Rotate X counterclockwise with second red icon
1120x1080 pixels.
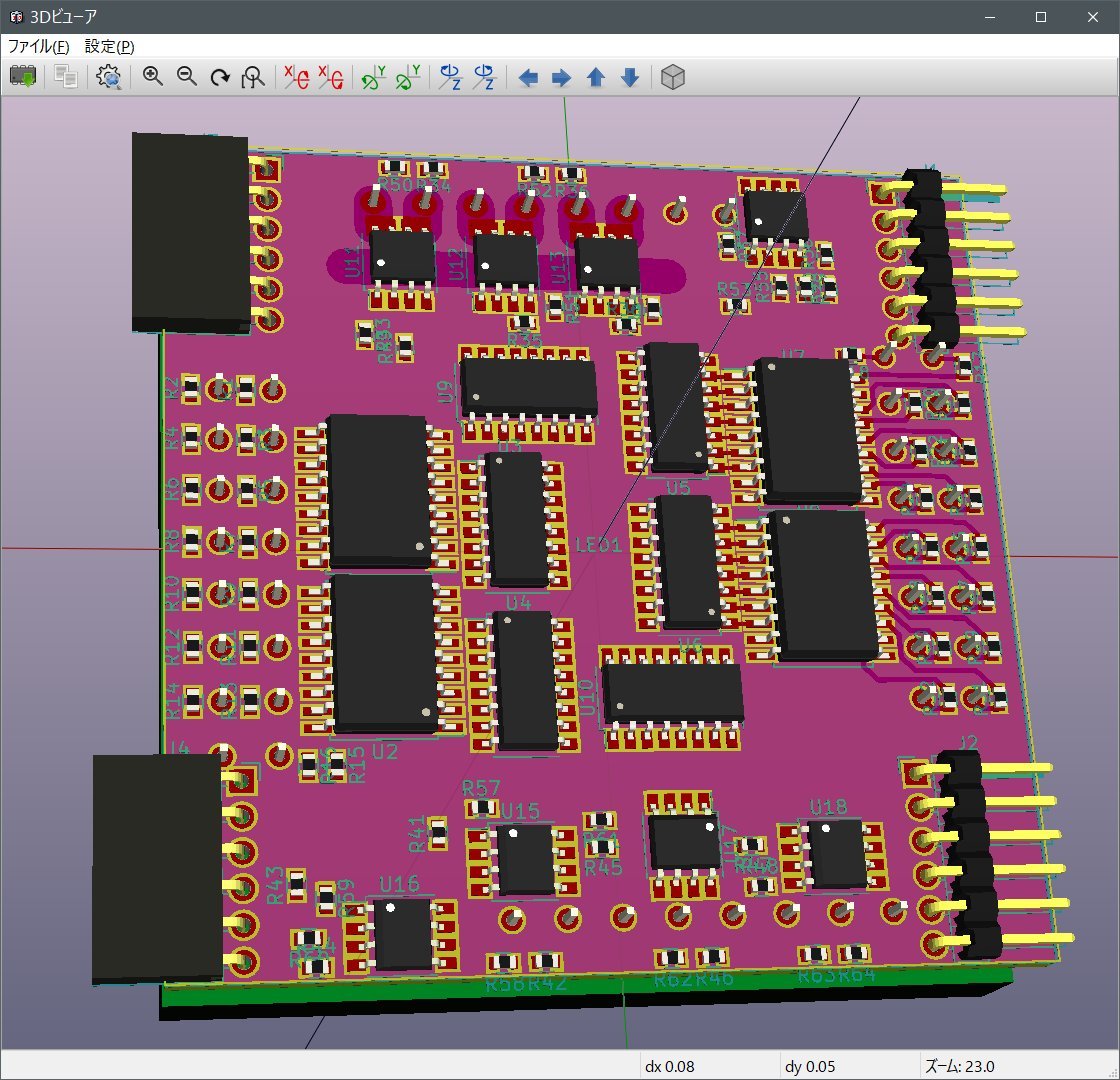(x=330, y=77)
